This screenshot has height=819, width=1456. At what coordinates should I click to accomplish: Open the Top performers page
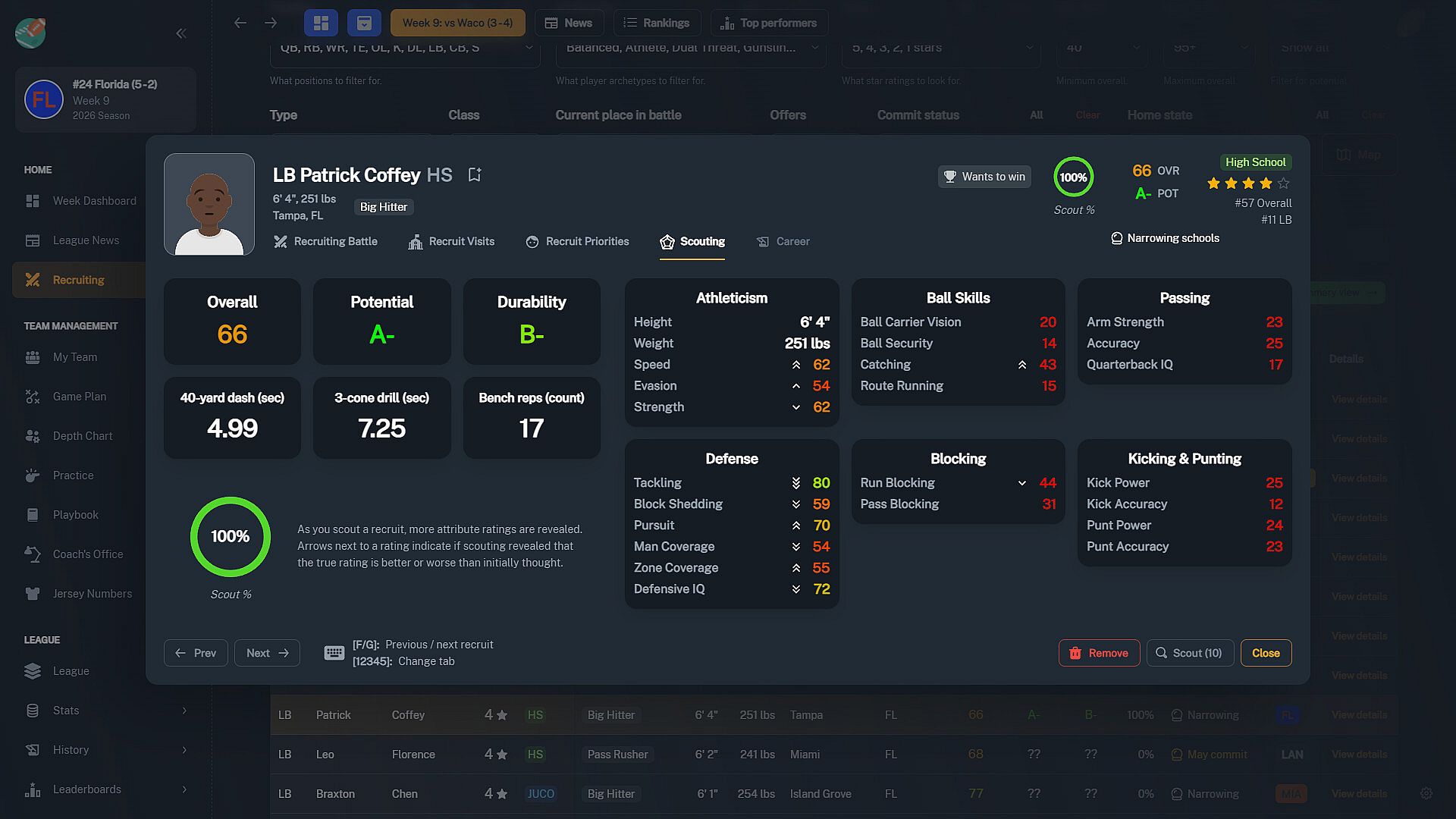click(769, 23)
